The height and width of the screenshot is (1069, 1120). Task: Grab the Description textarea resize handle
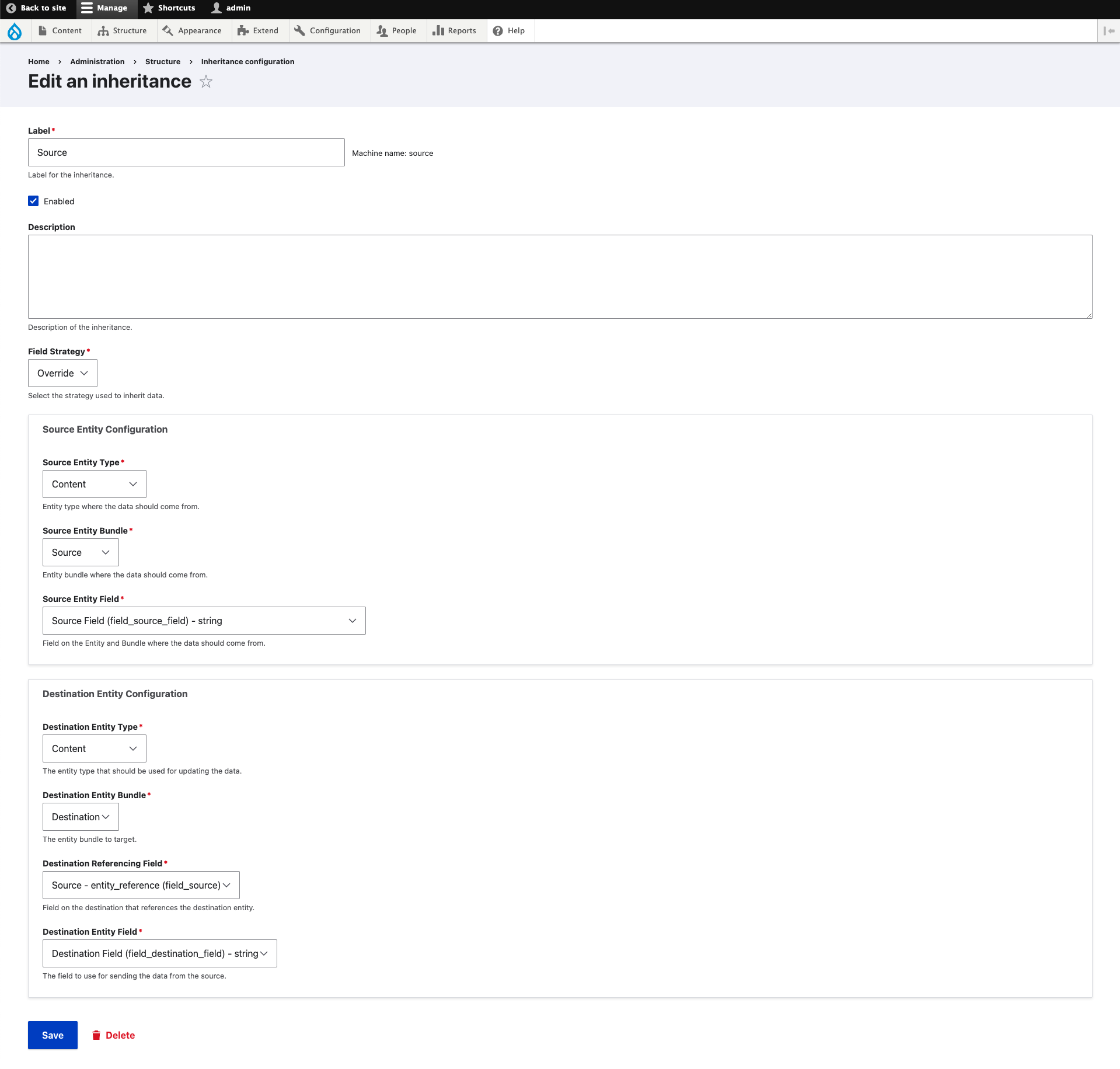pos(1088,315)
